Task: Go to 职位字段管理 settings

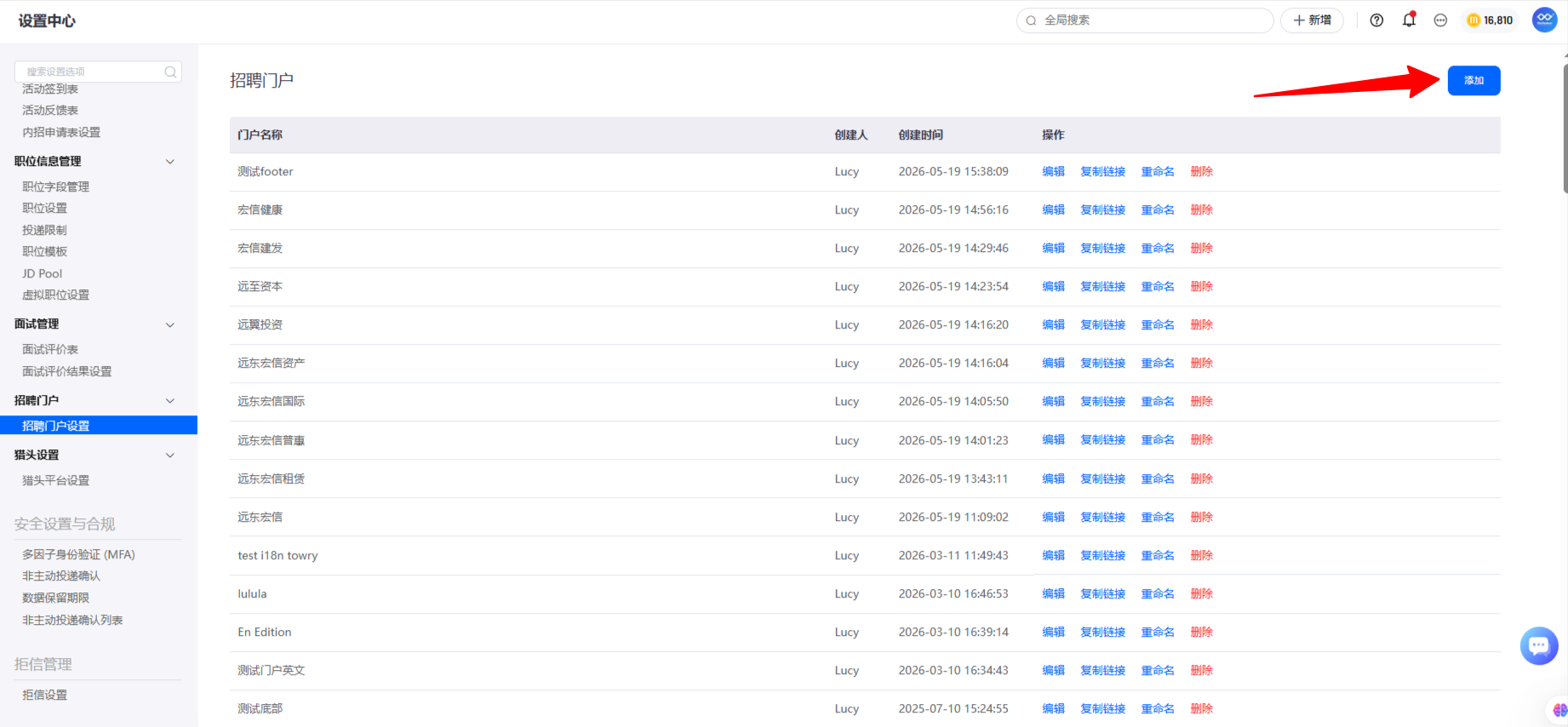Action: [55, 187]
